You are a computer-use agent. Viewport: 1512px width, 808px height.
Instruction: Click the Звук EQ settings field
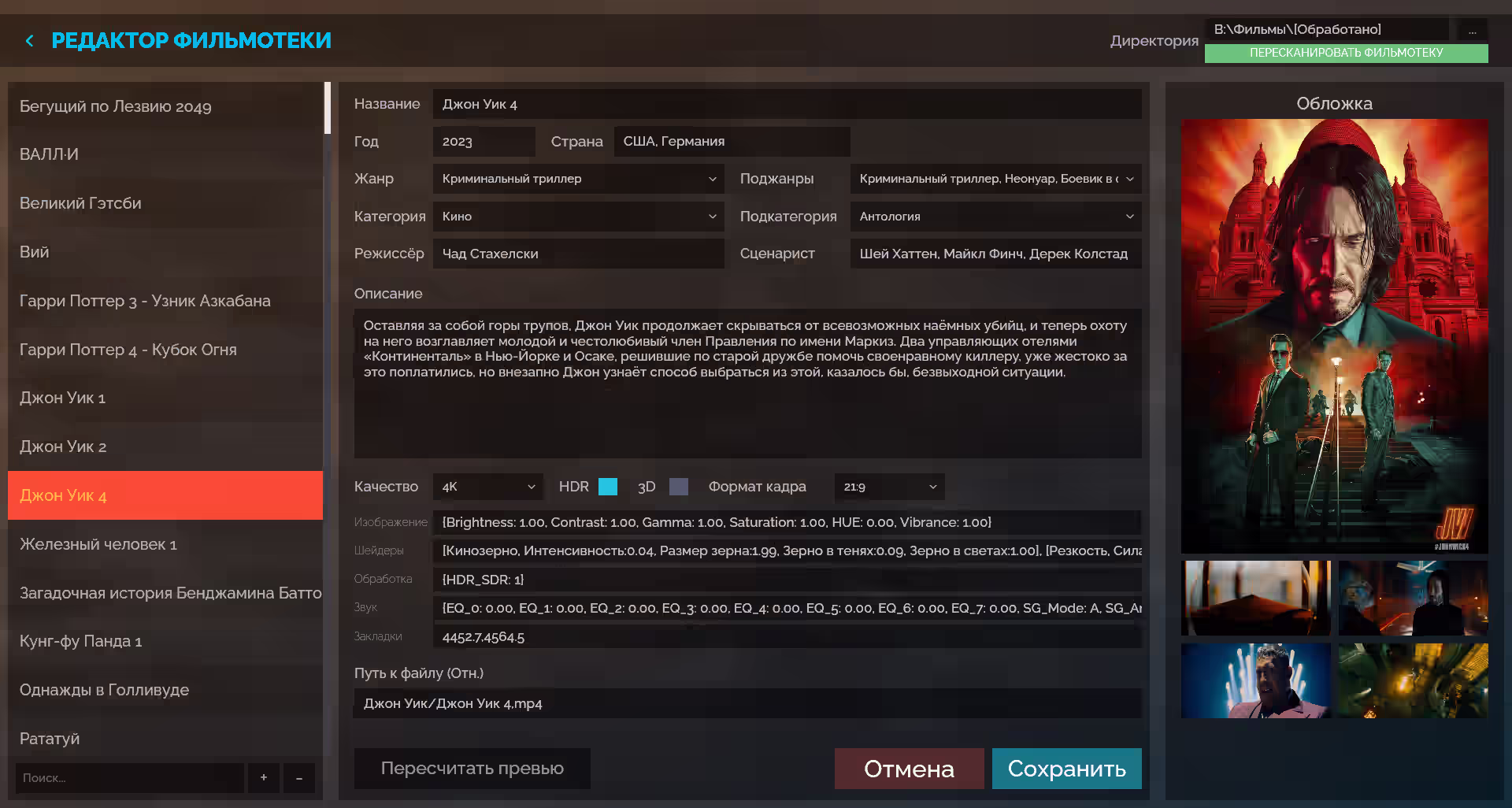pos(787,608)
